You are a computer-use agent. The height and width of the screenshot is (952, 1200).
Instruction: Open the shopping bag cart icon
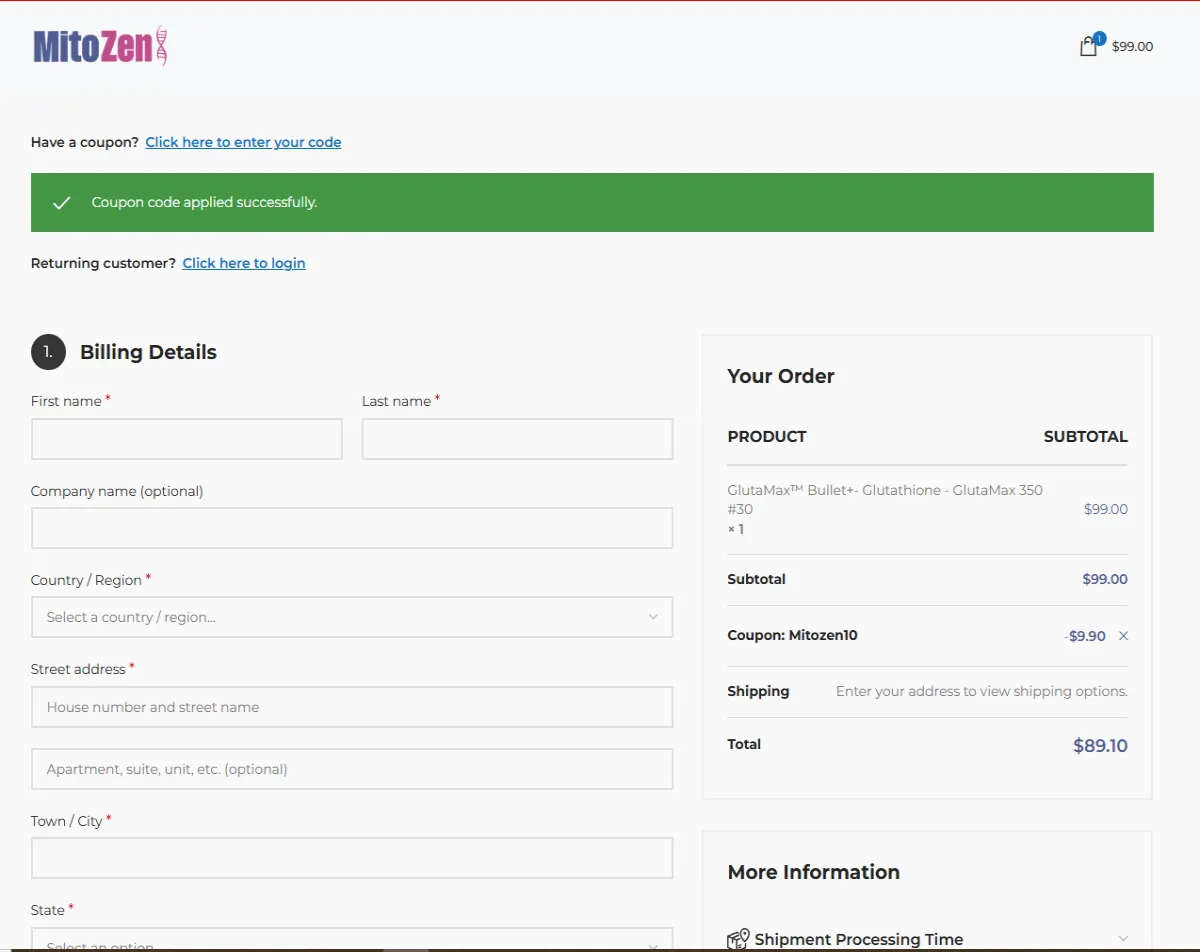point(1088,46)
